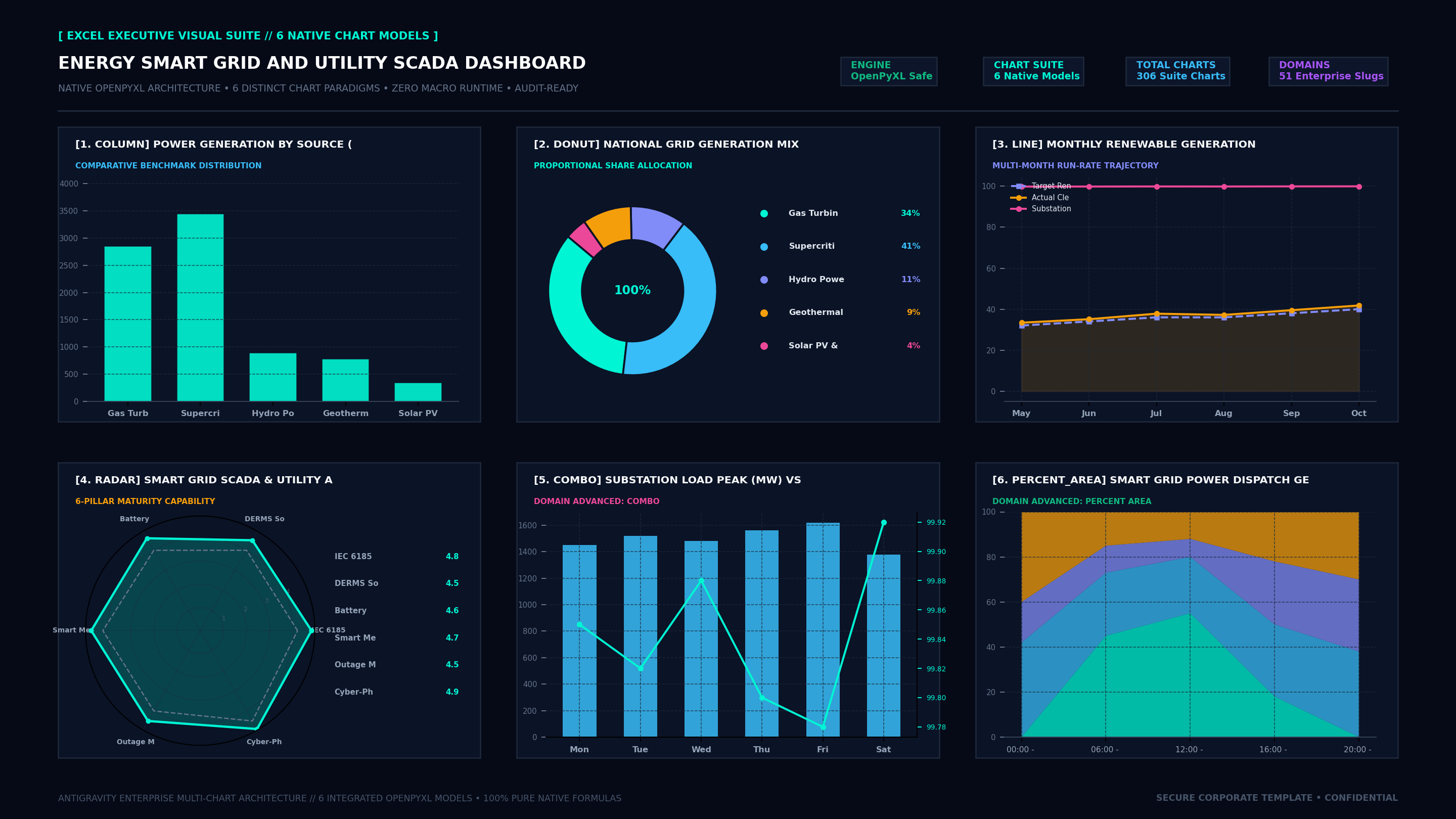Click the 4.8 score next to IEC 6185
The image size is (1456, 819).
[x=452, y=556]
